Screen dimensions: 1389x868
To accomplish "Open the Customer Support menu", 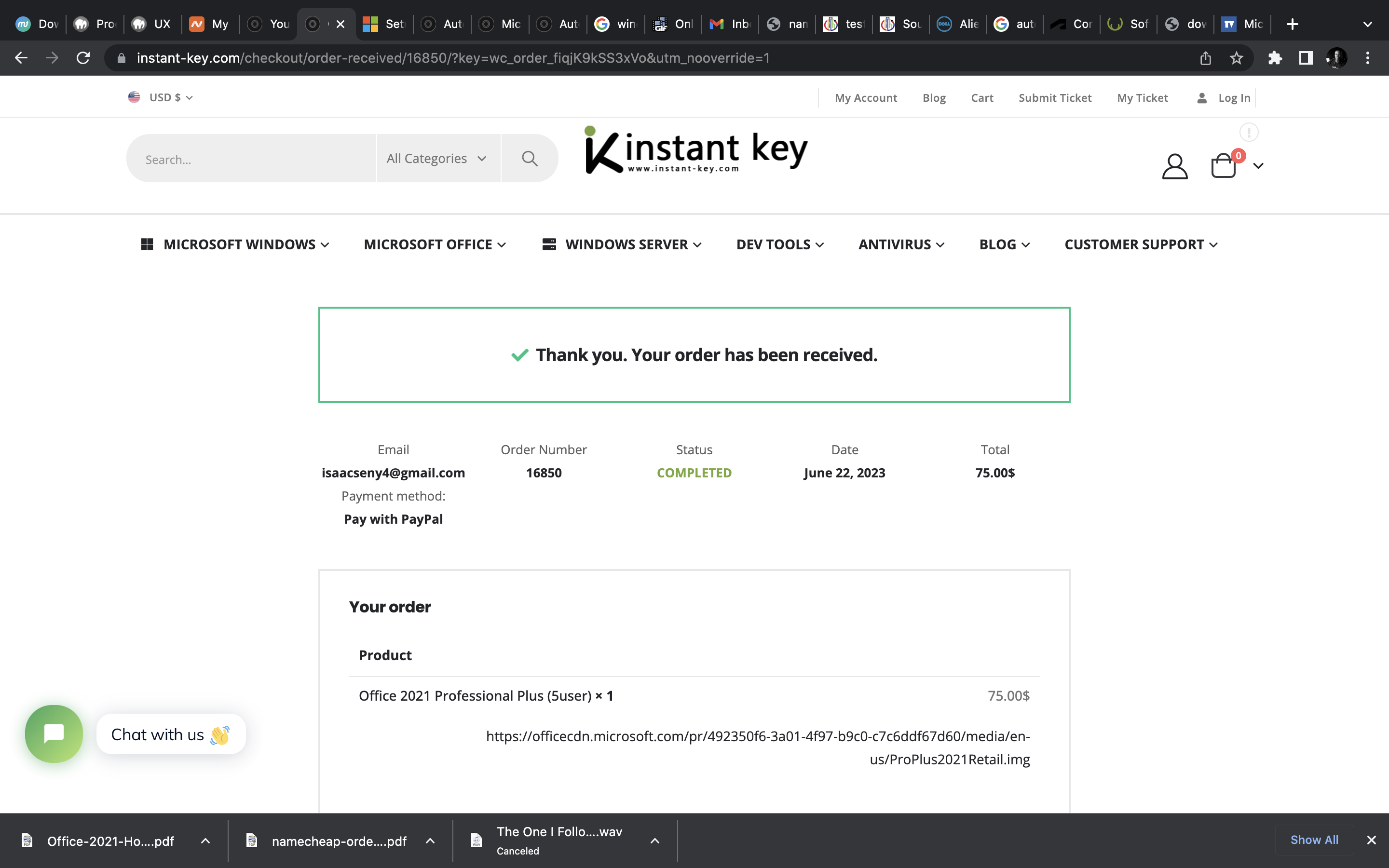I will click(x=1141, y=244).
